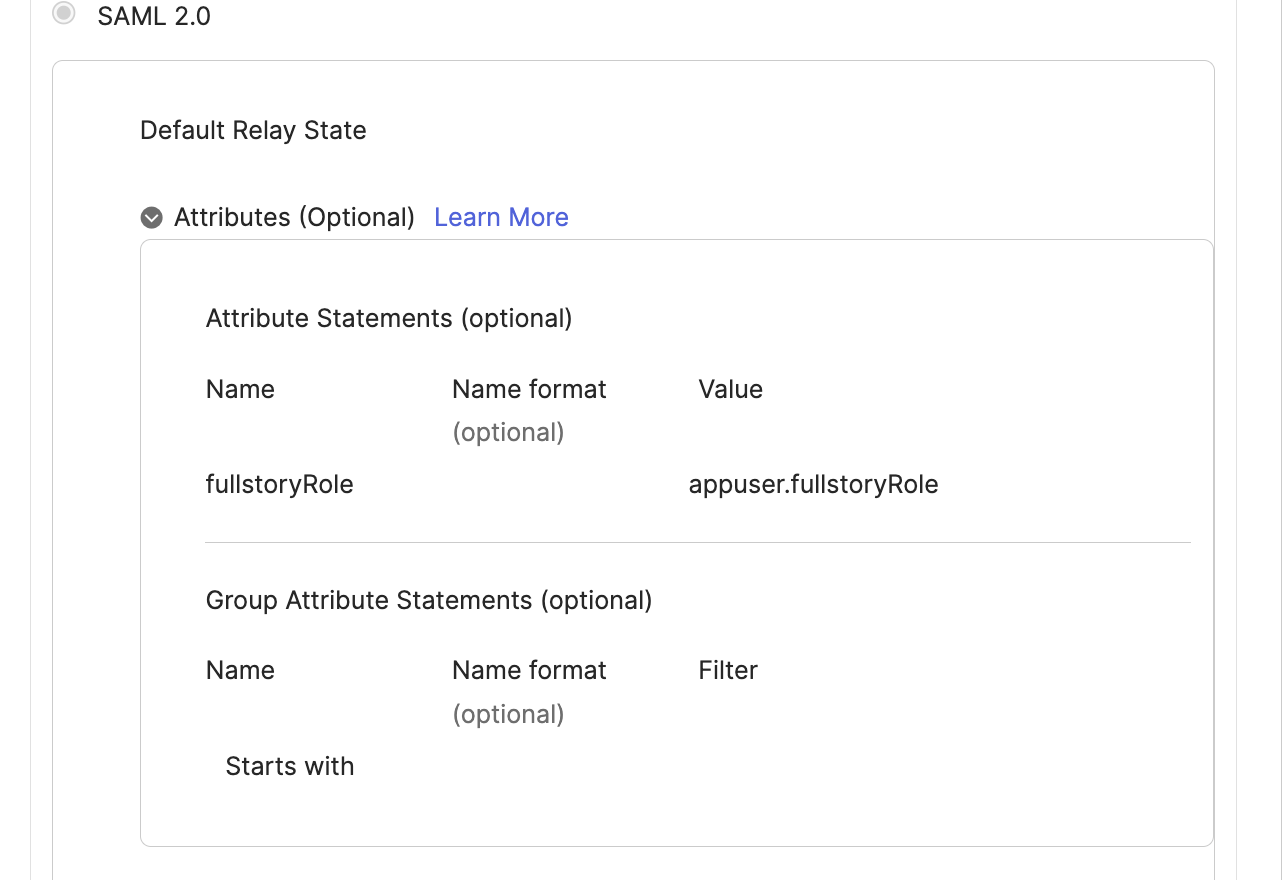The image size is (1284, 880).
Task: Click Name header under Group Attribute Statements
Action: pyautogui.click(x=240, y=670)
